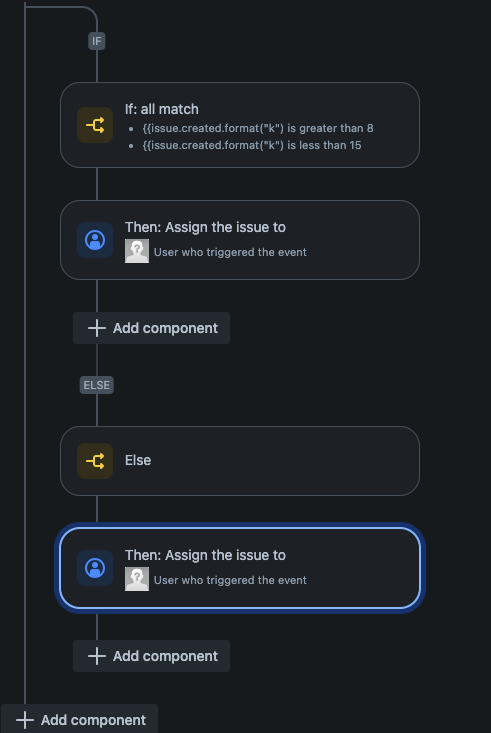
Task: Click outermost Add component button at bottom
Action: click(79, 720)
